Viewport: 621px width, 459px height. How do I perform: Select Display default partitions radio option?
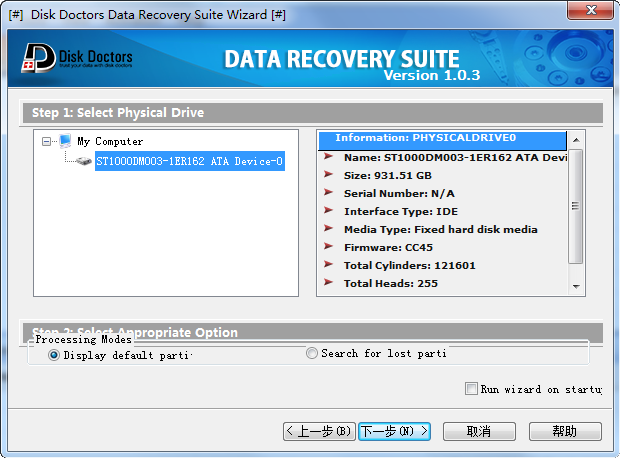click(54, 355)
